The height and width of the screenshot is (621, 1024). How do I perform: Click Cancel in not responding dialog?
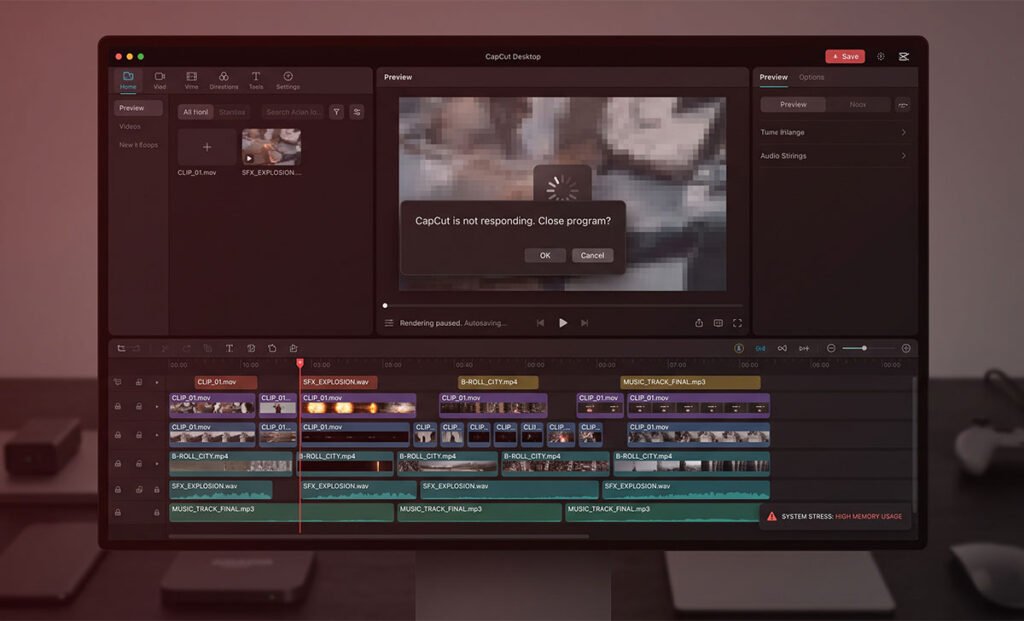coord(592,255)
